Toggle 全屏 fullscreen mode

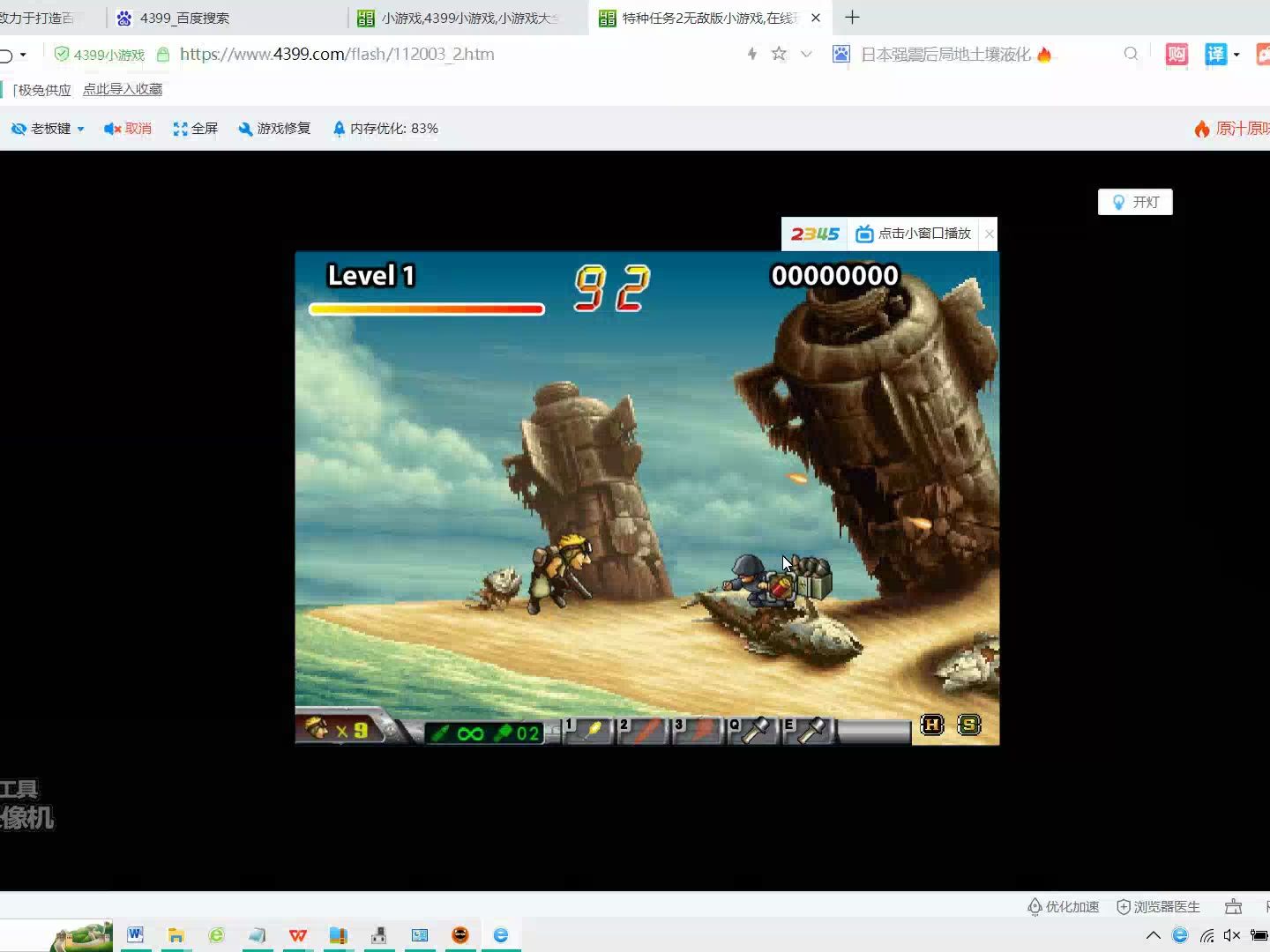pos(196,129)
